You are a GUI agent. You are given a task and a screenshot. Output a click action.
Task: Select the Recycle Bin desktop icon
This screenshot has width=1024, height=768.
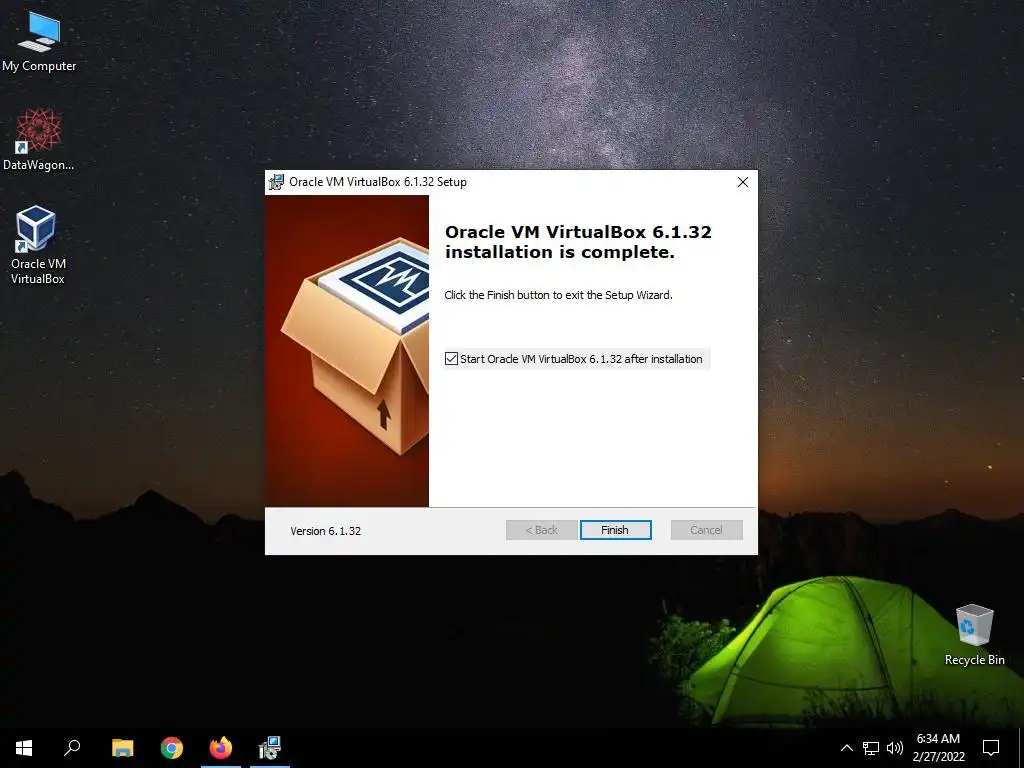coord(974,635)
